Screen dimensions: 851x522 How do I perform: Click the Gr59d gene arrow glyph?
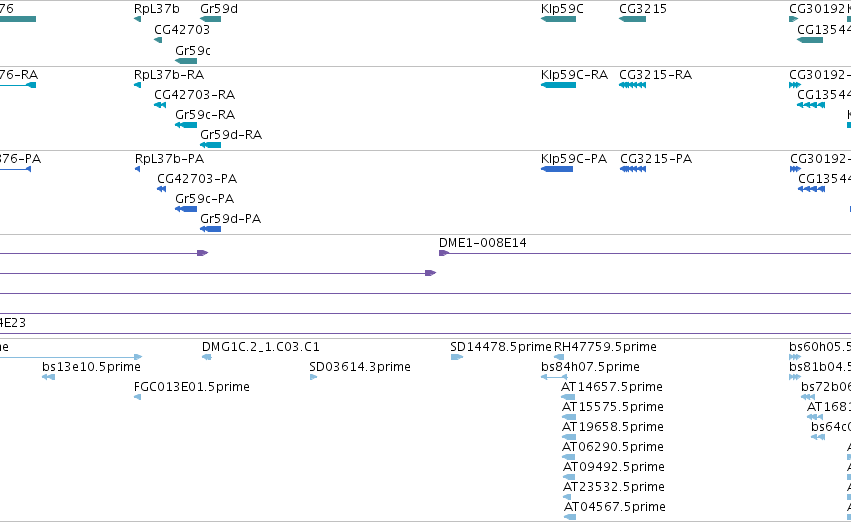point(211,19)
